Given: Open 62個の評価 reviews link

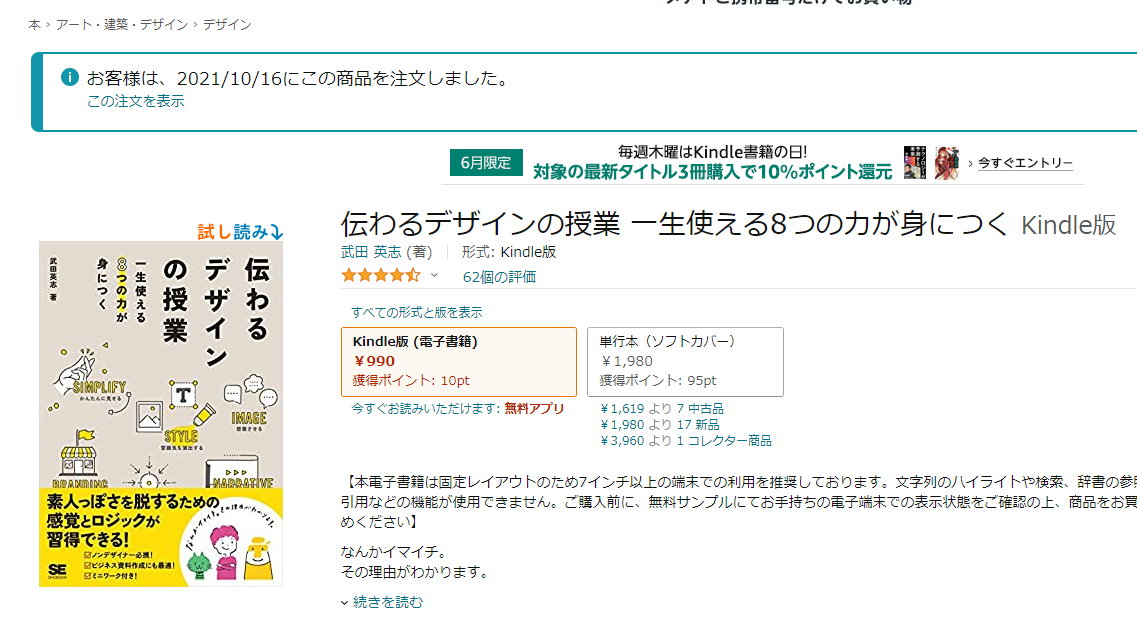Looking at the screenshot, I should tap(499, 276).
